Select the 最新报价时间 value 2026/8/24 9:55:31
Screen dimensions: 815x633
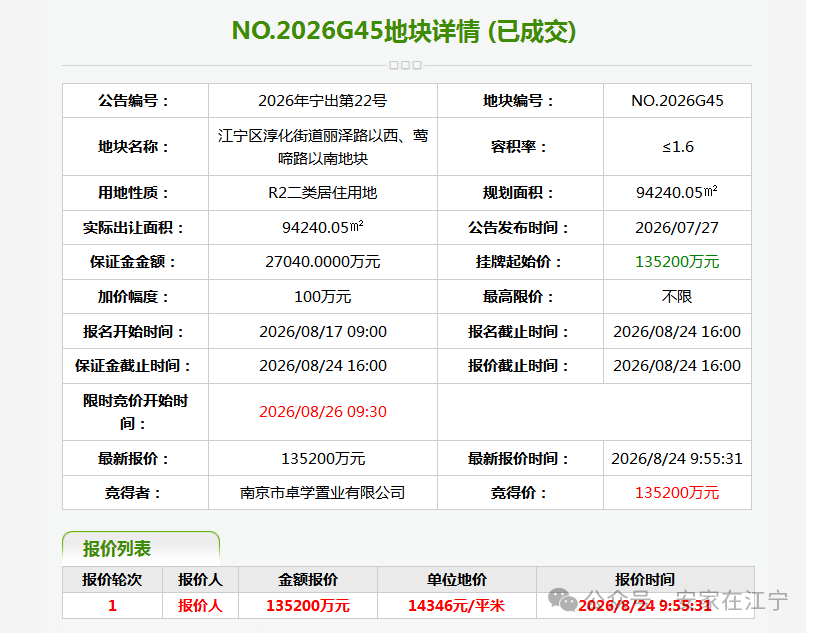[677, 459]
